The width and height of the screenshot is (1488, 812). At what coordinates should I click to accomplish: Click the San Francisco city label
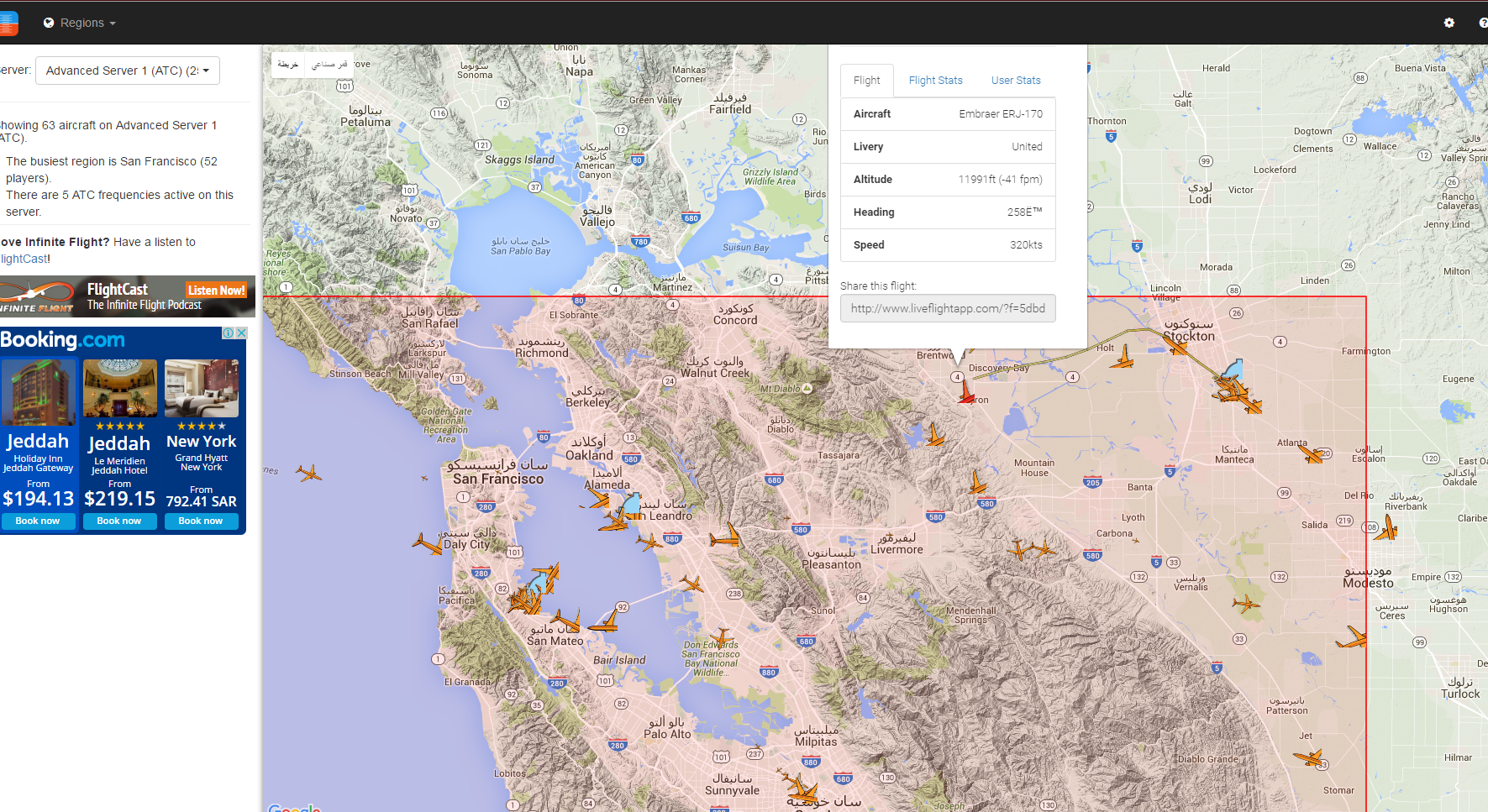[x=498, y=472]
